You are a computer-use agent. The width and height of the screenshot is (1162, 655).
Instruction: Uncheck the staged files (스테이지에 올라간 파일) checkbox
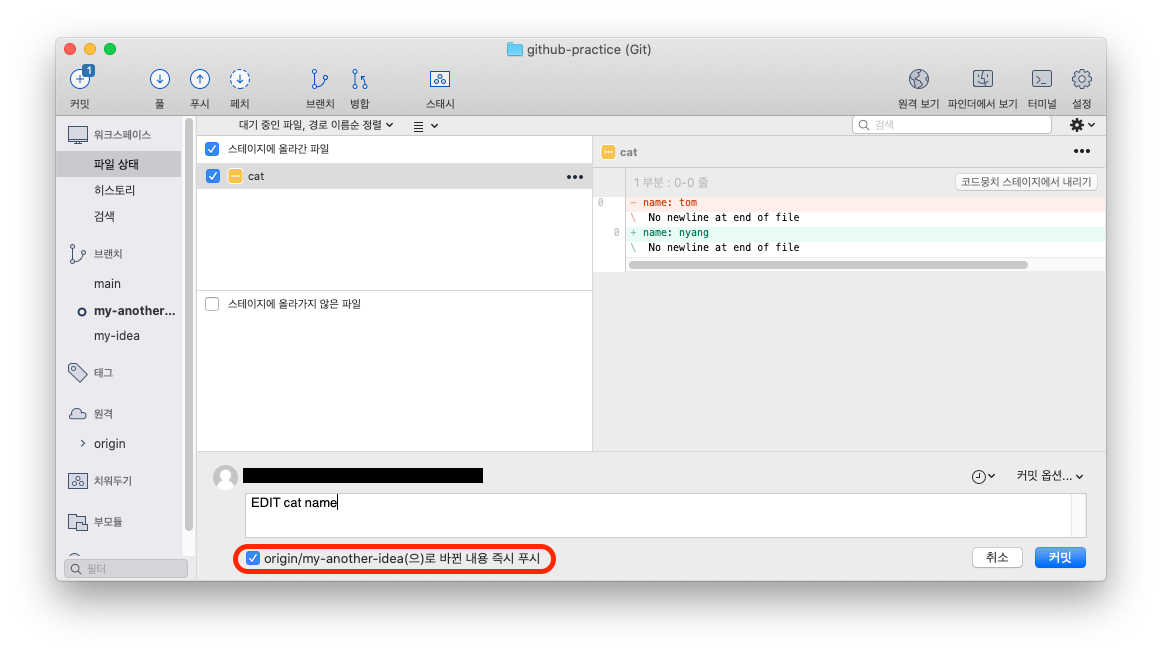click(x=212, y=149)
